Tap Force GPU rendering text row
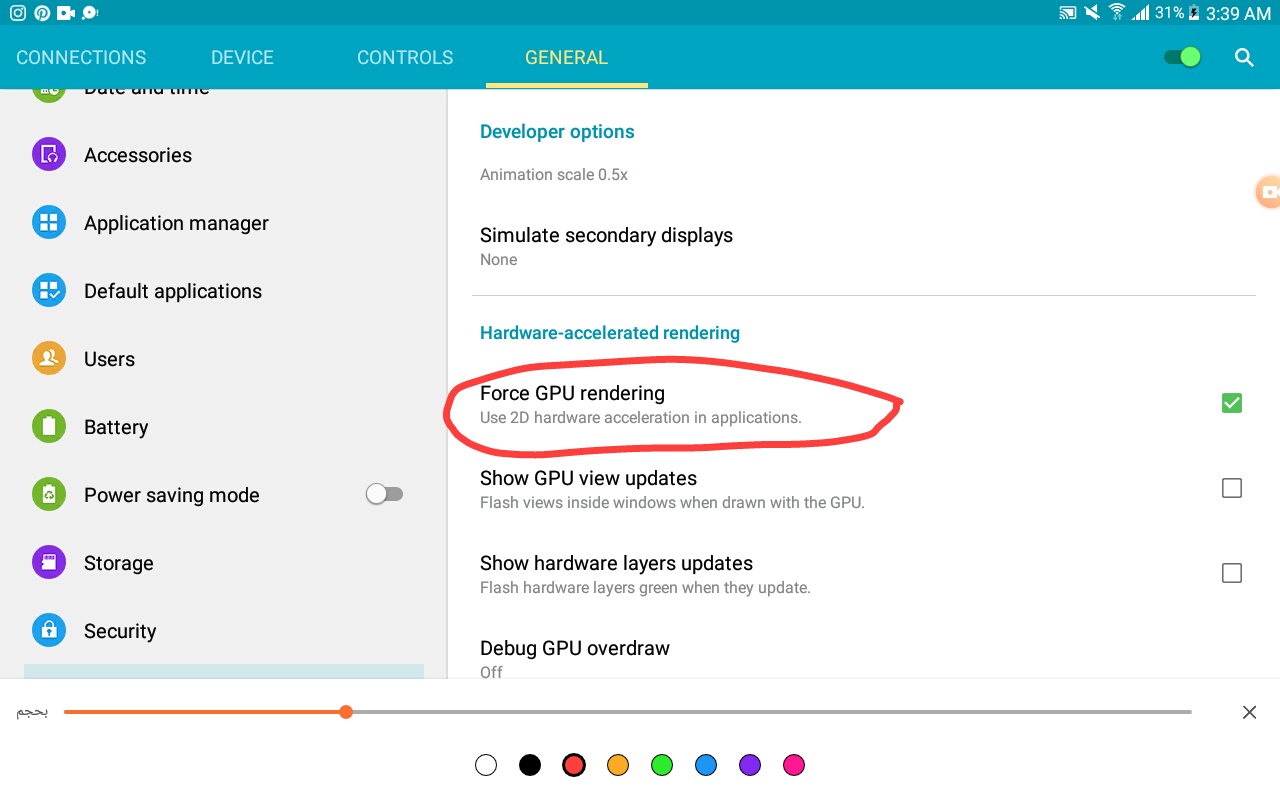This screenshot has height=800, width=1280. pos(863,403)
